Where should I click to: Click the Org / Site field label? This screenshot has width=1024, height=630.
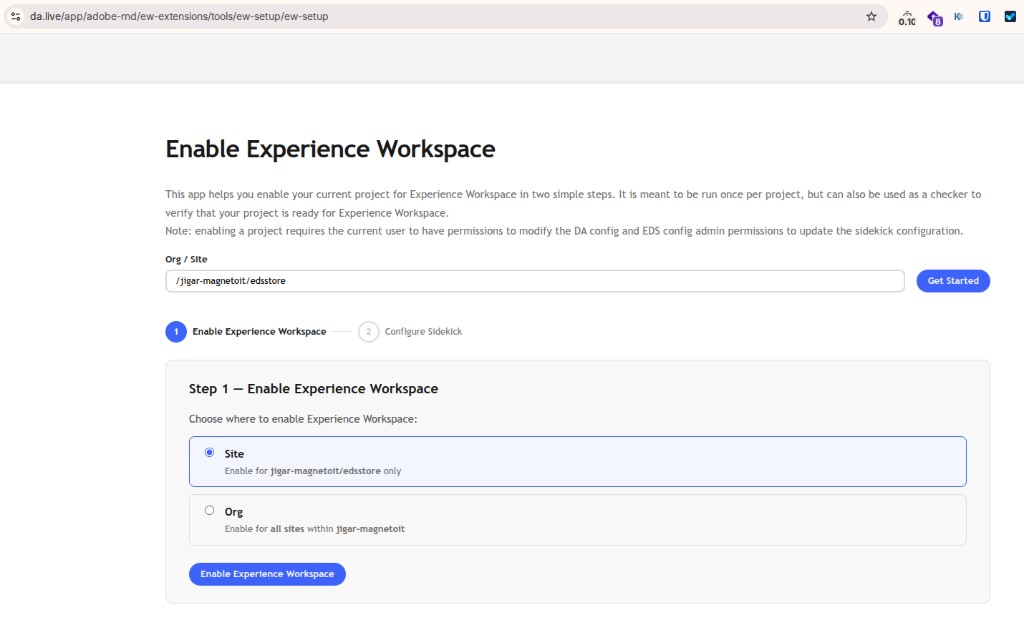tap(186, 259)
